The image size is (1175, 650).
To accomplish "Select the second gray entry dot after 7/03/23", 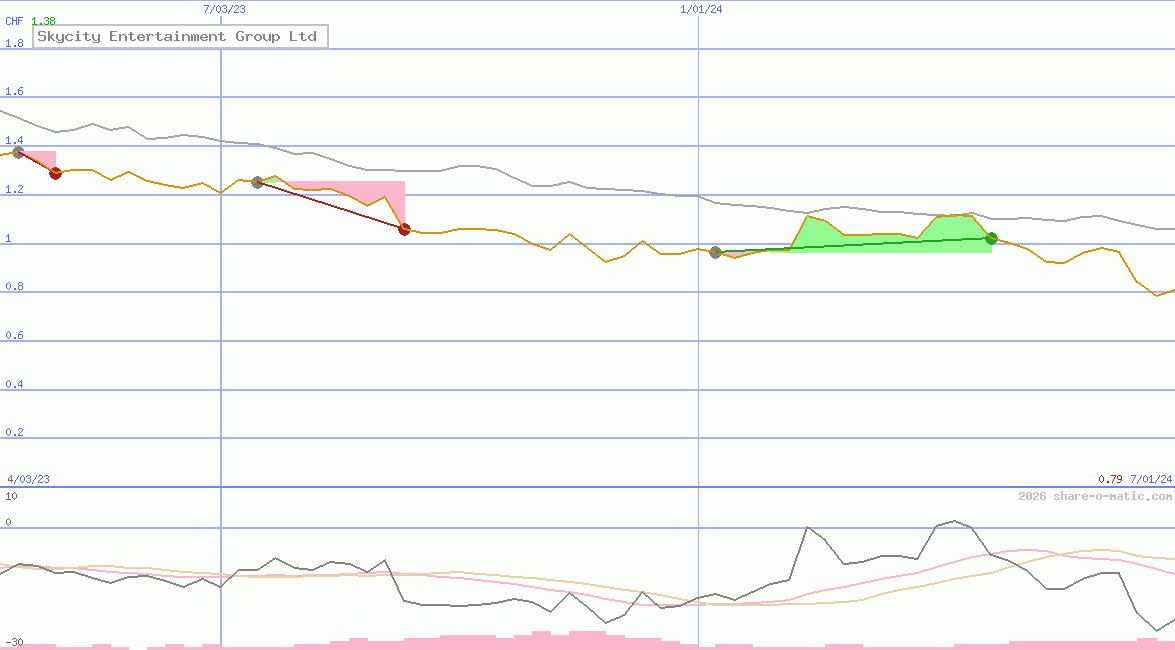I will (x=257, y=182).
